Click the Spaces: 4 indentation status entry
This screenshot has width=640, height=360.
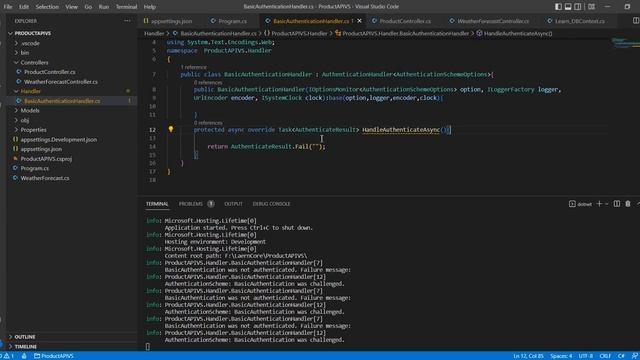click(x=561, y=356)
